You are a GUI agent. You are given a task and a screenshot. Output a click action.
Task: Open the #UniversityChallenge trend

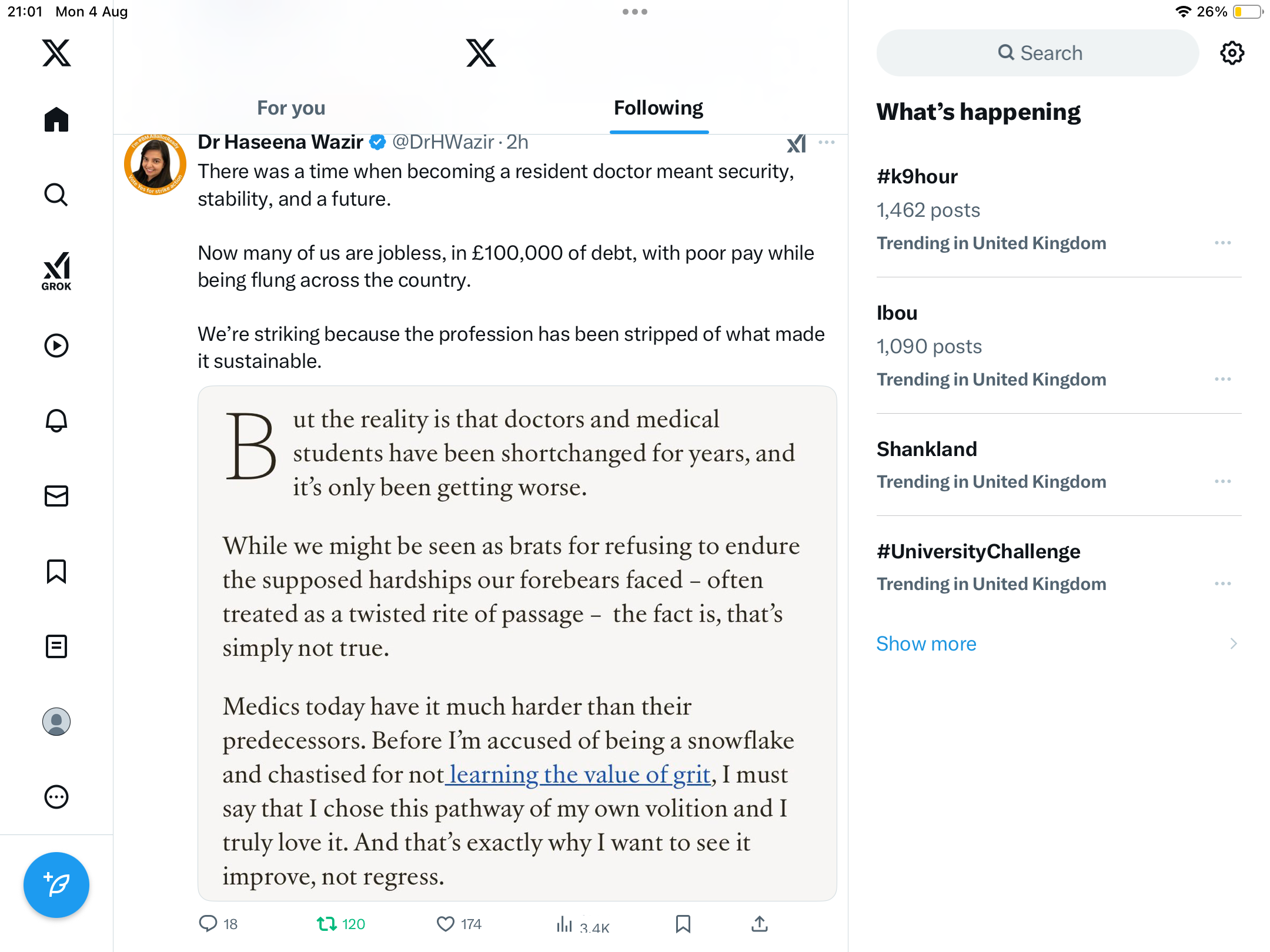(978, 551)
